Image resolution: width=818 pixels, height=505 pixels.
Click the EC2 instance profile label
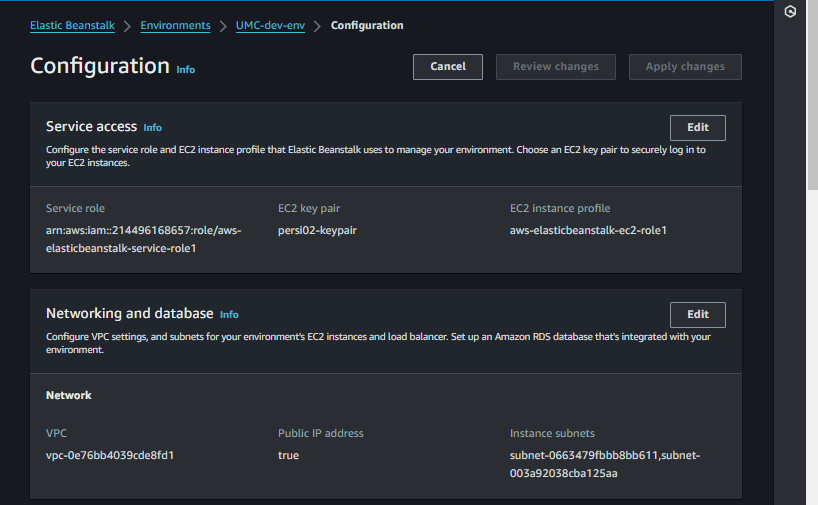[x=560, y=208]
